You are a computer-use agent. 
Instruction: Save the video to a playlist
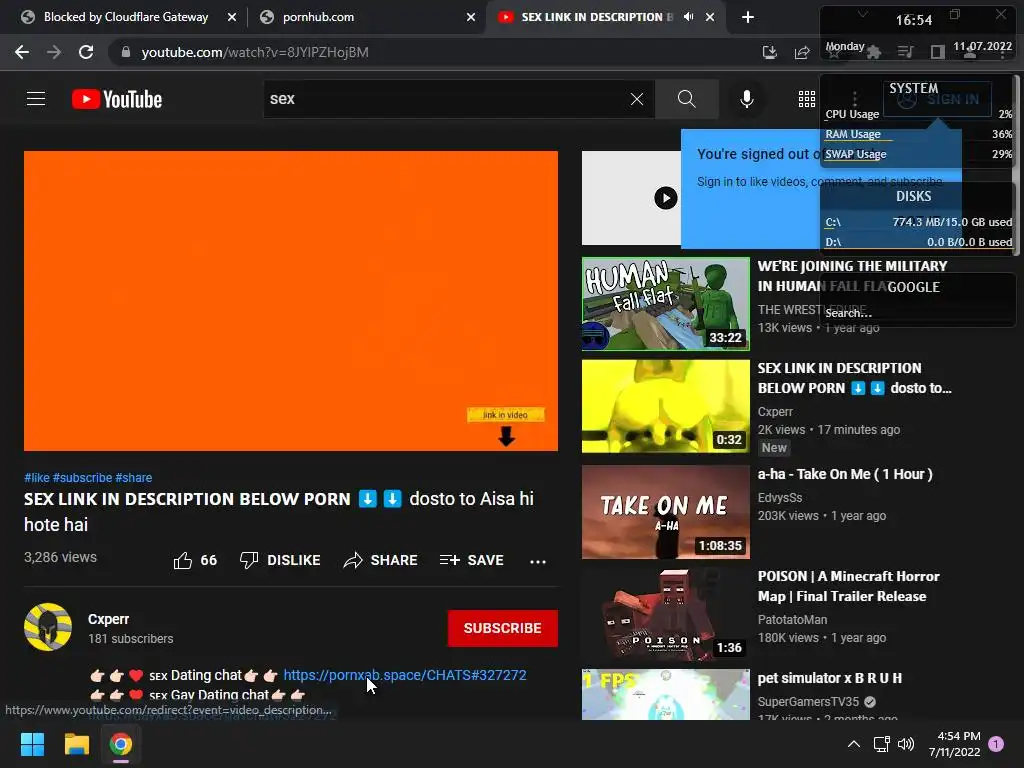click(472, 560)
